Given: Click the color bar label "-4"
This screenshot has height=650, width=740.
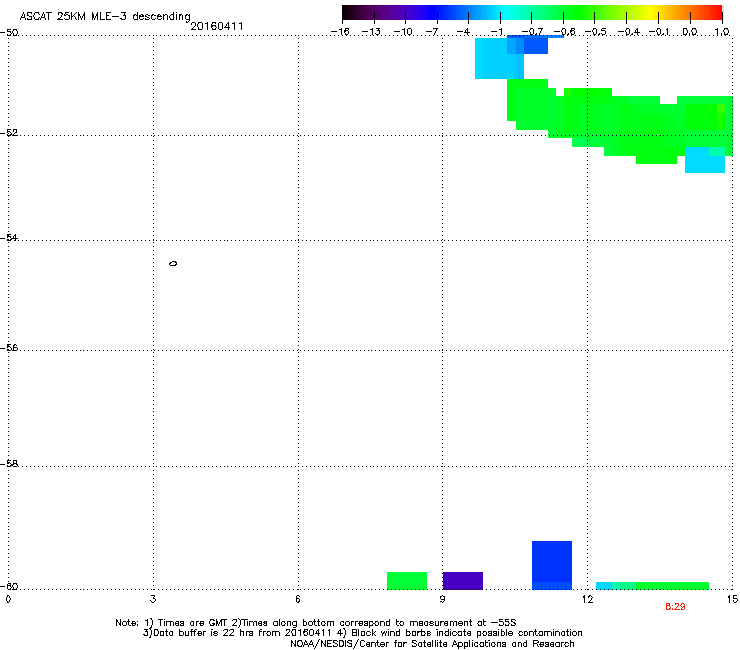Looking at the screenshot, I should point(463,32).
